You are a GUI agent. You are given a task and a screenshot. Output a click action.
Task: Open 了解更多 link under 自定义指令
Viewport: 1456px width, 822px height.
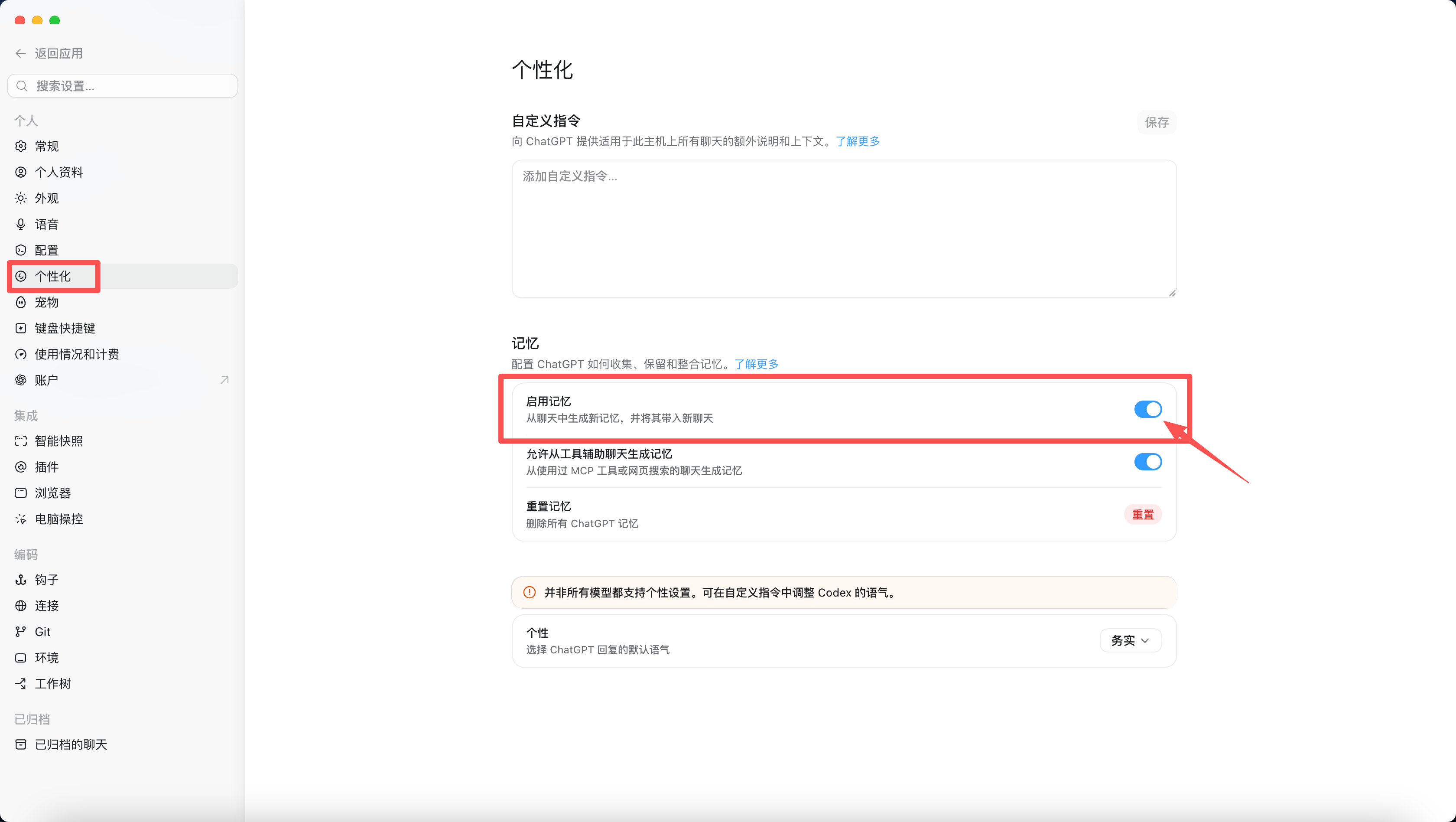[x=858, y=141]
